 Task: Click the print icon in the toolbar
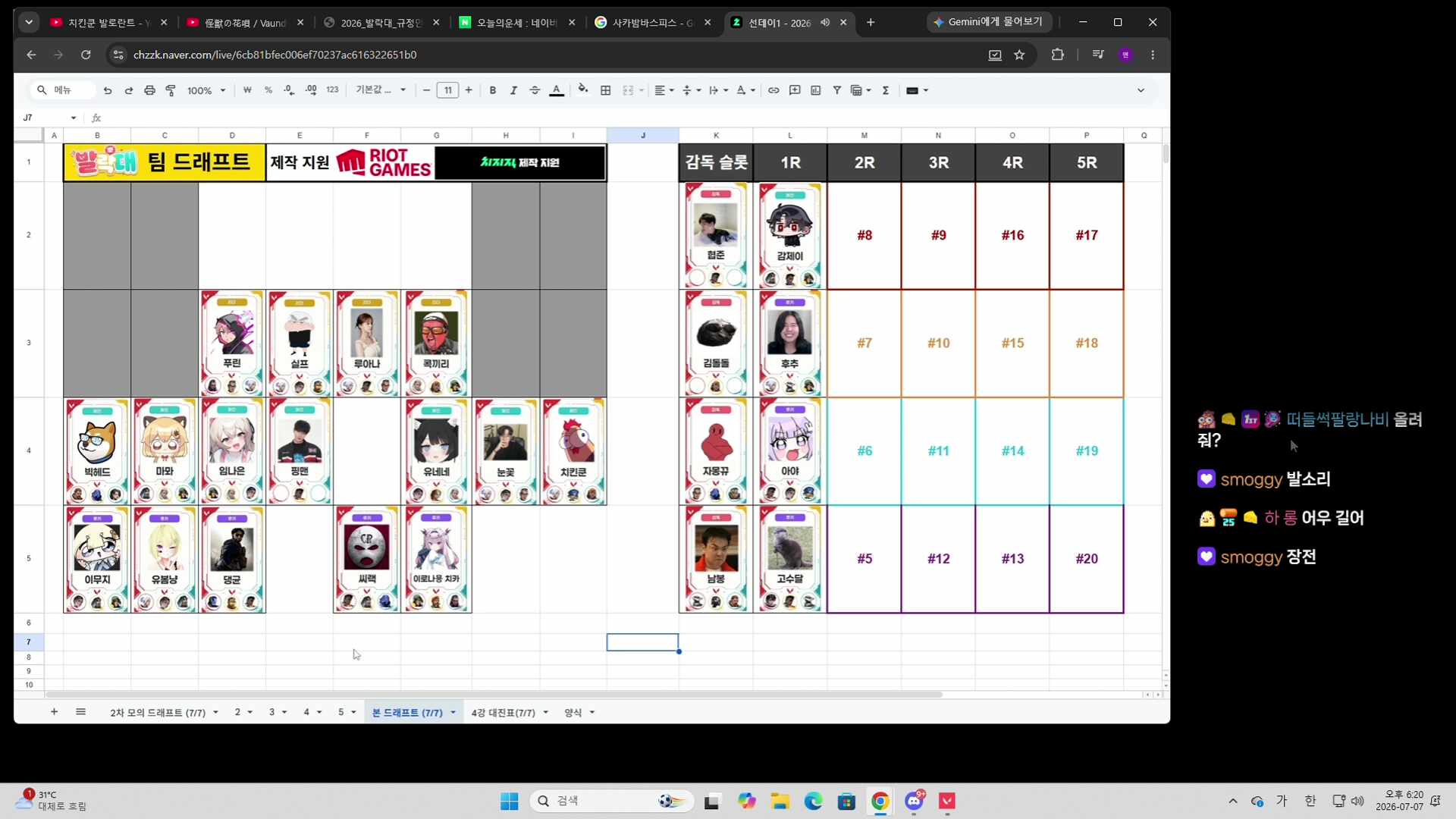[149, 90]
